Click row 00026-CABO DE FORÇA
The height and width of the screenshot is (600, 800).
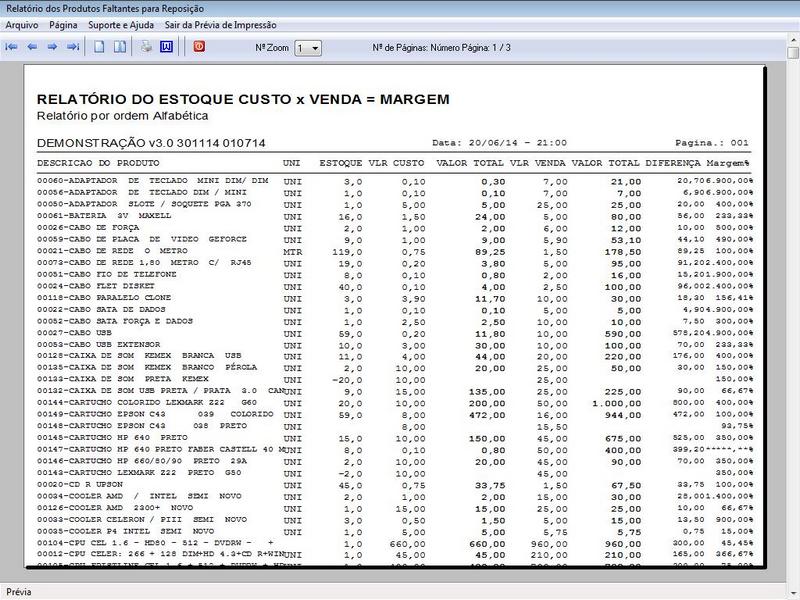point(394,228)
